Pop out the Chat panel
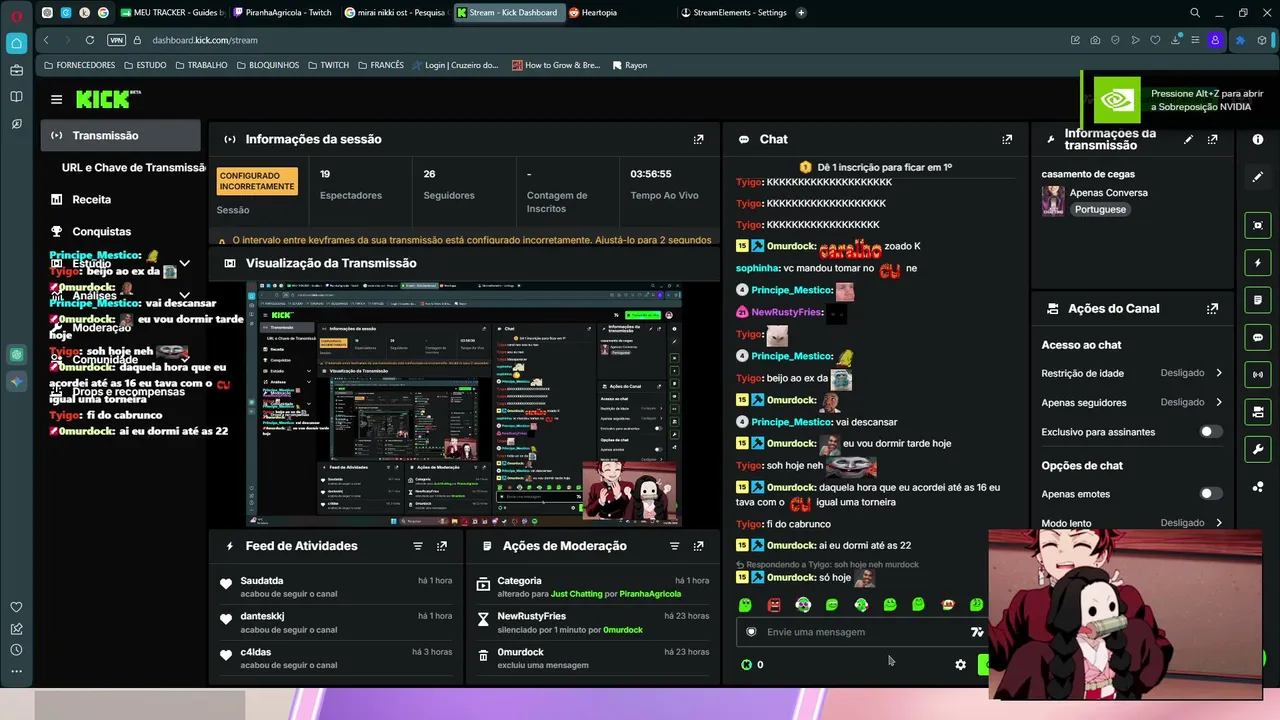 point(1007,139)
